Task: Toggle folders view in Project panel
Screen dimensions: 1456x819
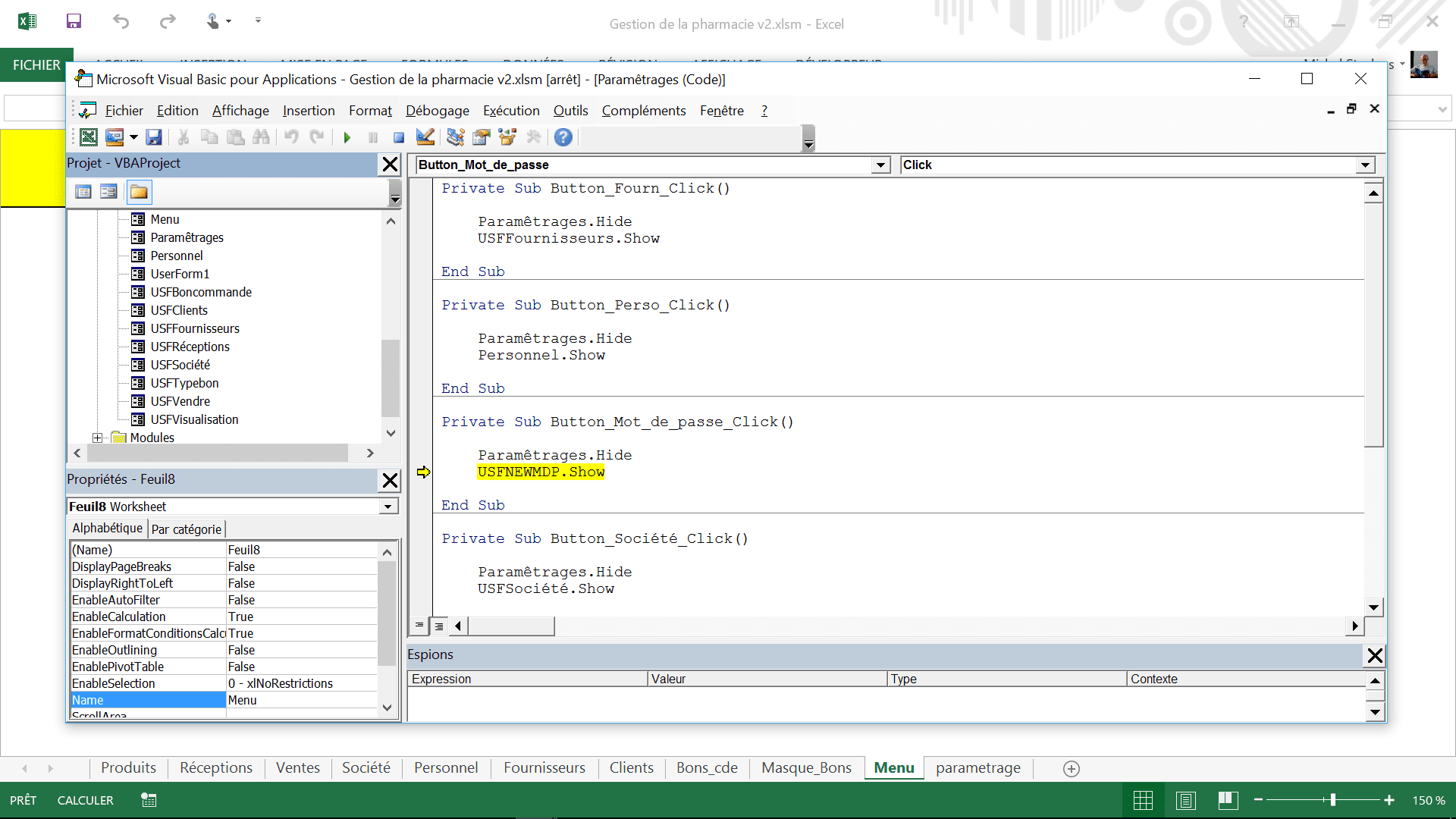Action: (139, 192)
